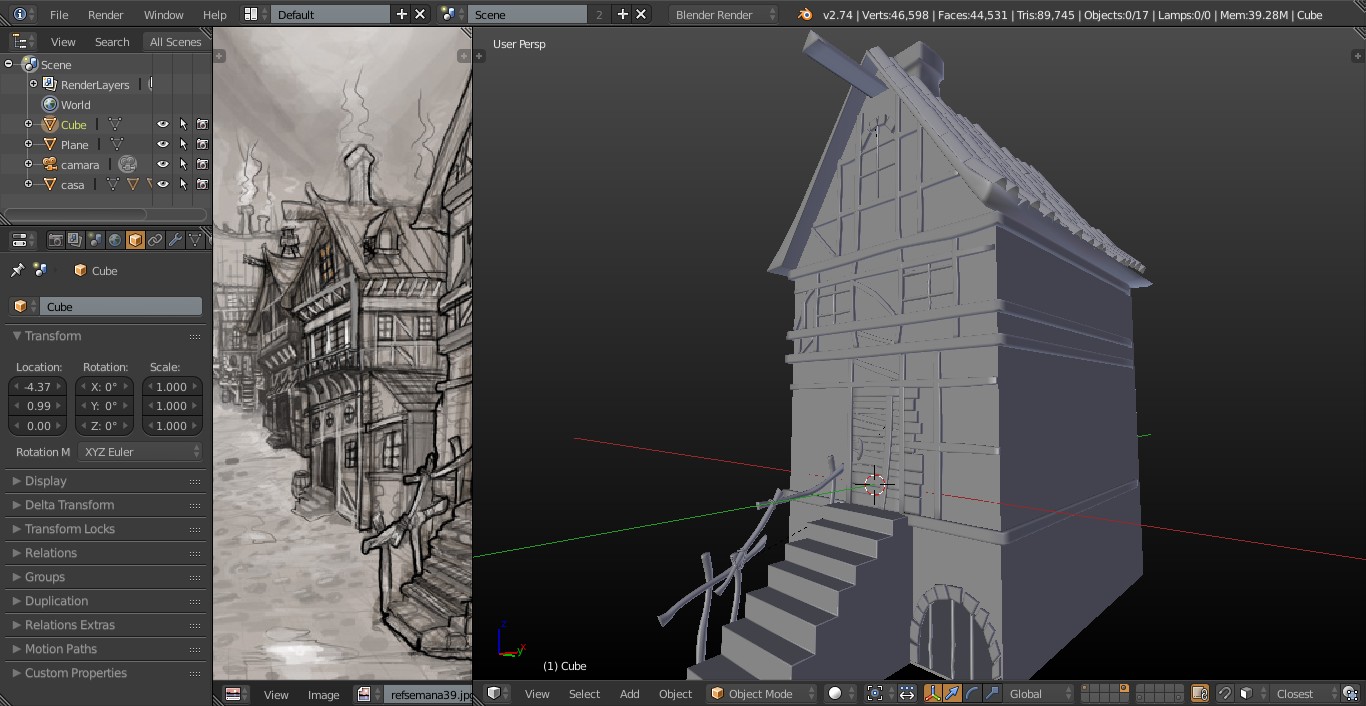The image size is (1366, 706).
Task: Expand the Cube tree item
Action: coord(29,124)
